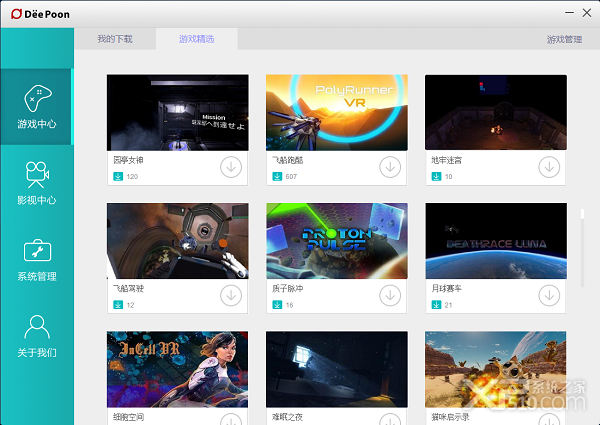Click the 质子脉冲 game title
Viewport: 600px width, 425px height.
pyautogui.click(x=287, y=288)
